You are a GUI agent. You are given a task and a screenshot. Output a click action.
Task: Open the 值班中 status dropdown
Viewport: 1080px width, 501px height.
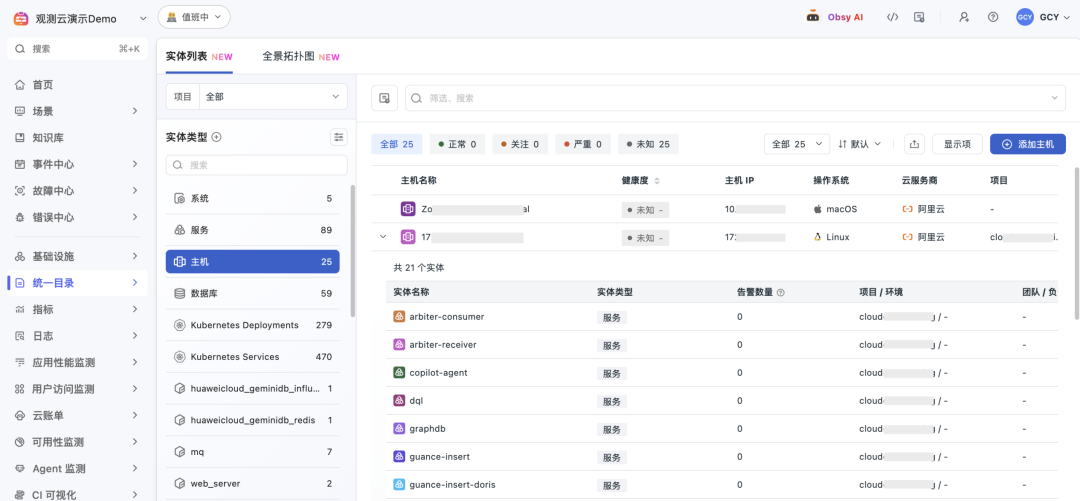point(194,17)
